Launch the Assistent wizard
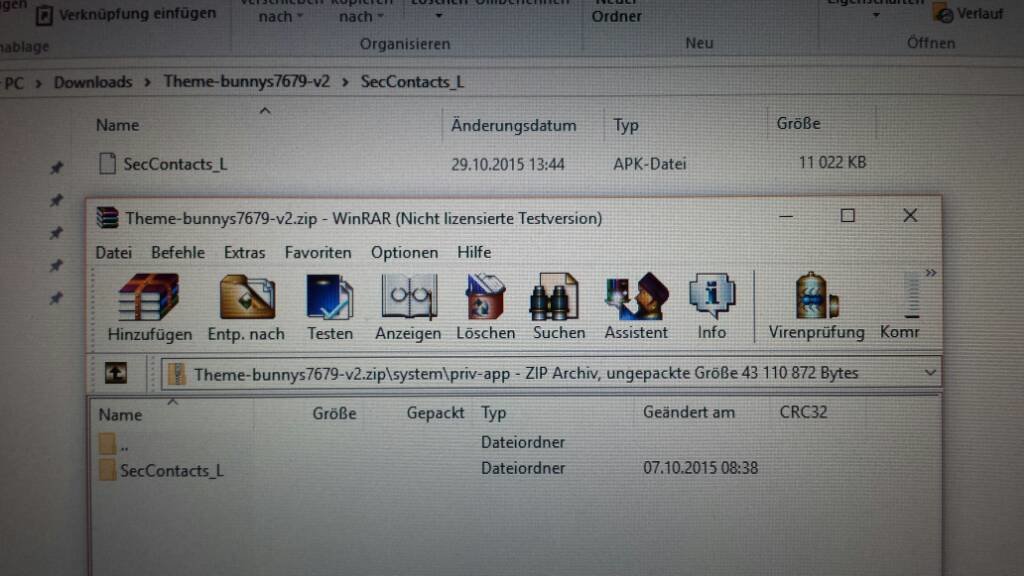Viewport: 1024px width, 576px height. tap(636, 307)
